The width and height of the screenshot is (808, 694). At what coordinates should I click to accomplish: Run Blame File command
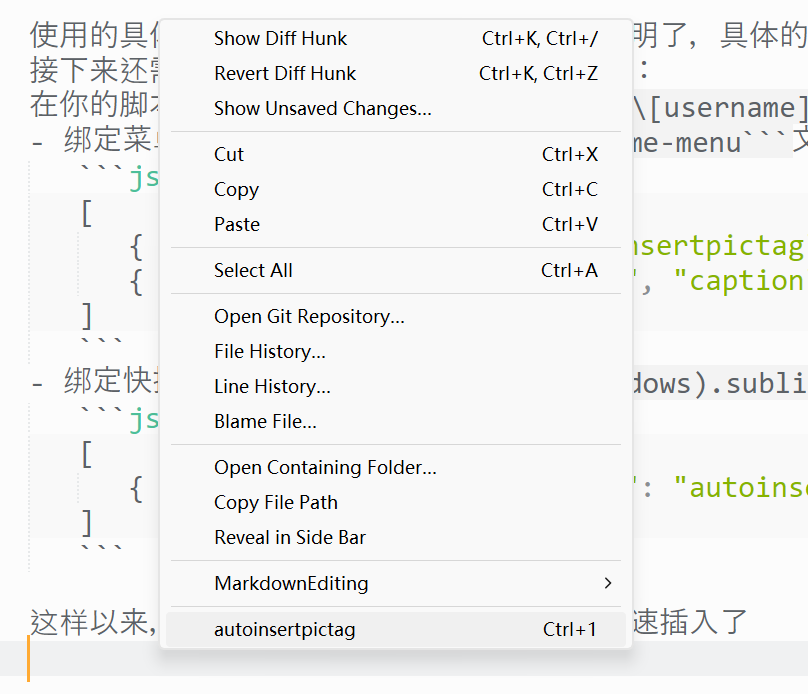pyautogui.click(x=265, y=422)
